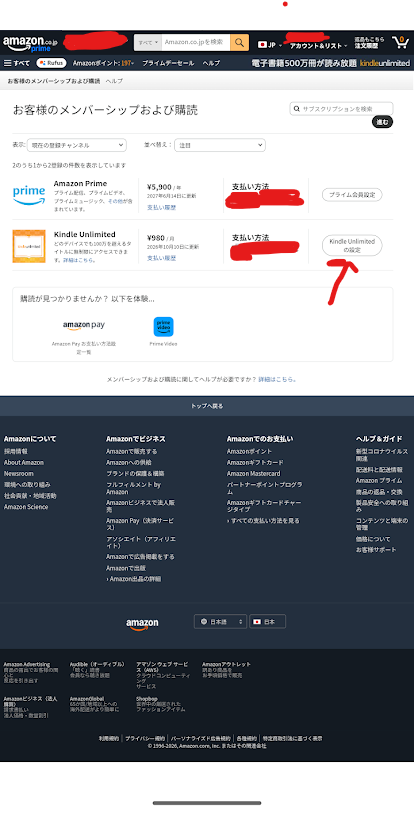Viewport: 414px width, 813px height.
Task: Open the アカウント＆リスト dropdown
Action: 319,46
